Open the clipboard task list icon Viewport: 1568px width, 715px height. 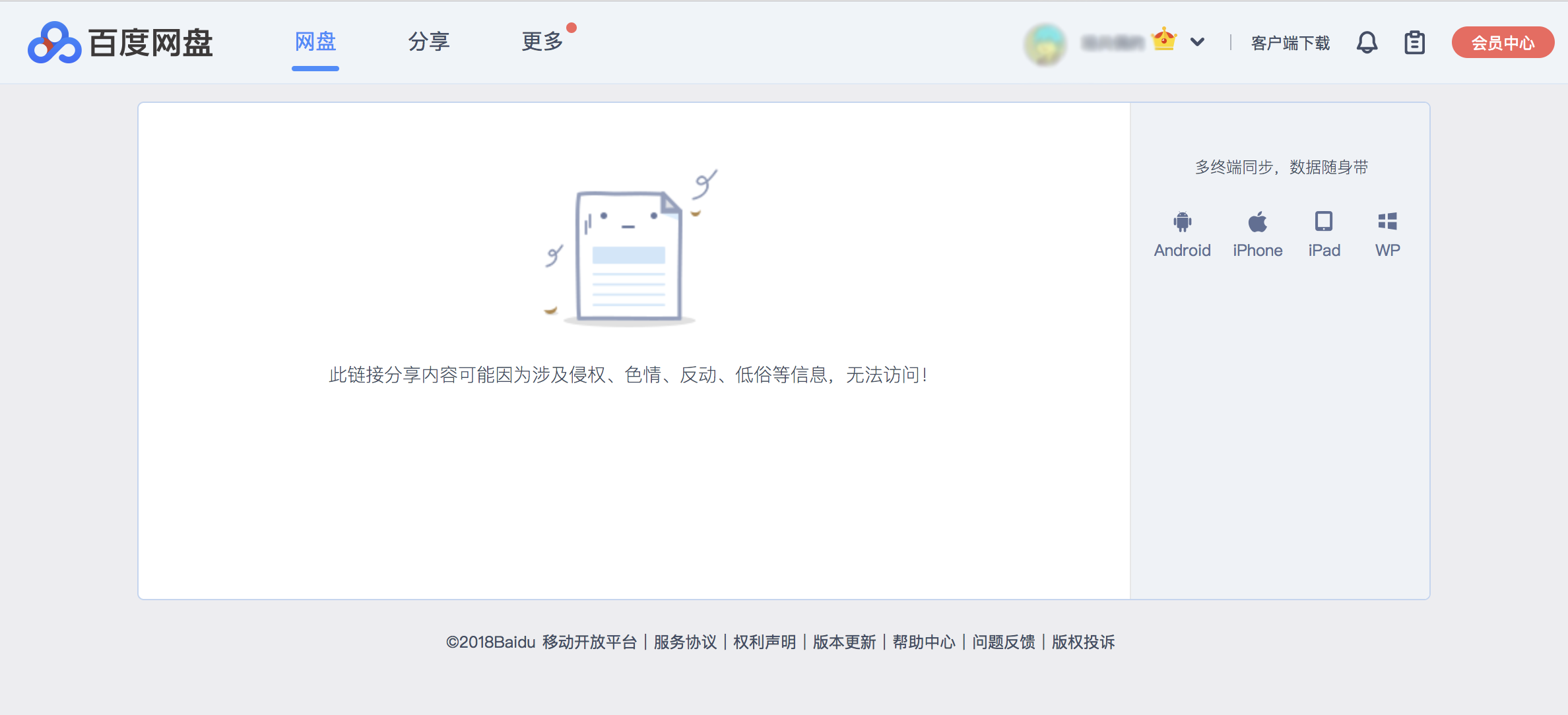pos(1414,43)
